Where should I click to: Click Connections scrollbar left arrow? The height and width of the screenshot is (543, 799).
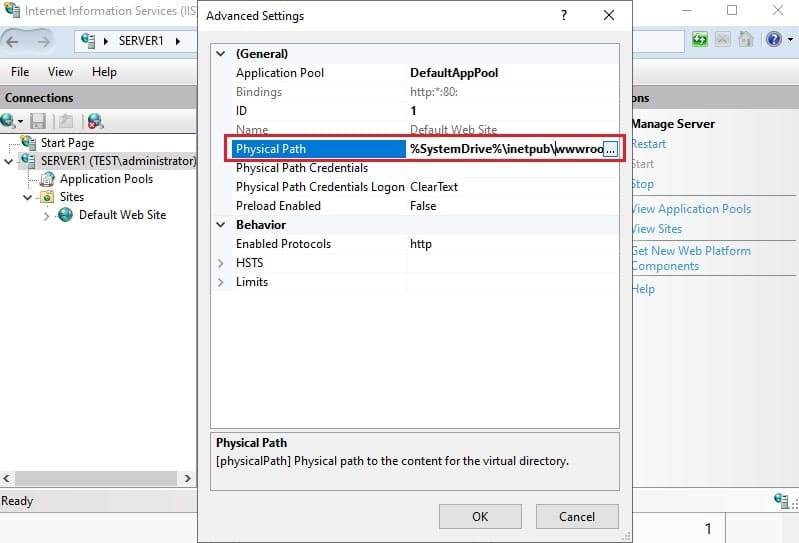(x=7, y=478)
